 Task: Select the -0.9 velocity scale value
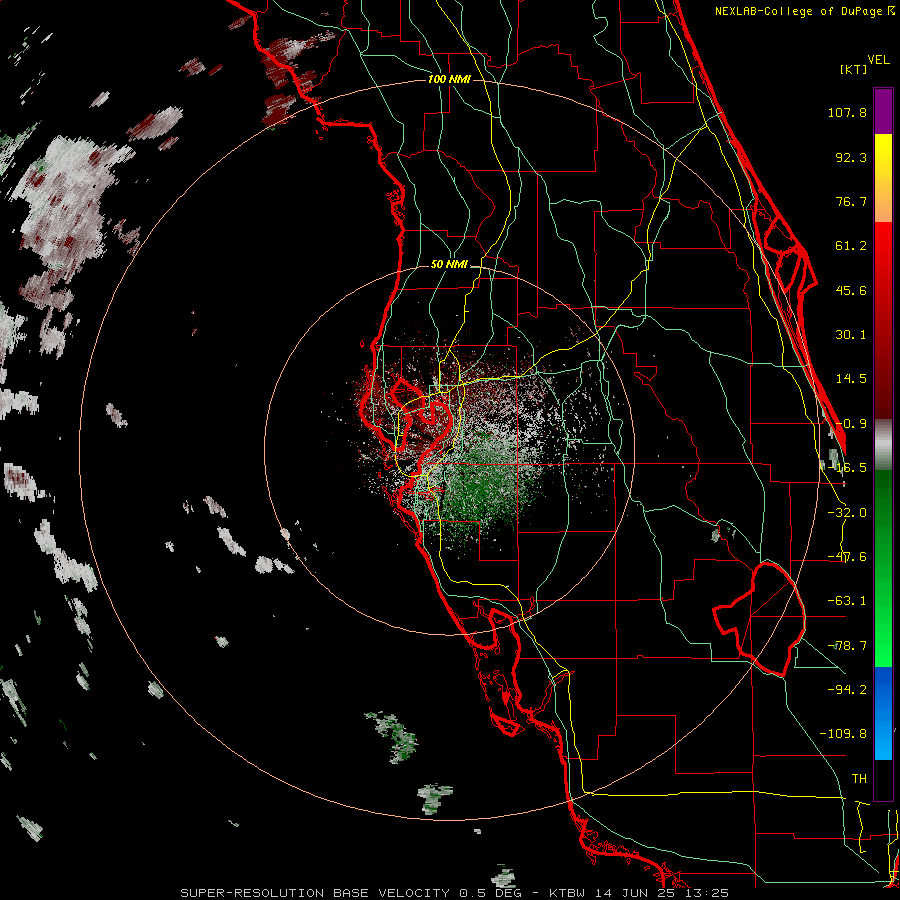(x=851, y=424)
